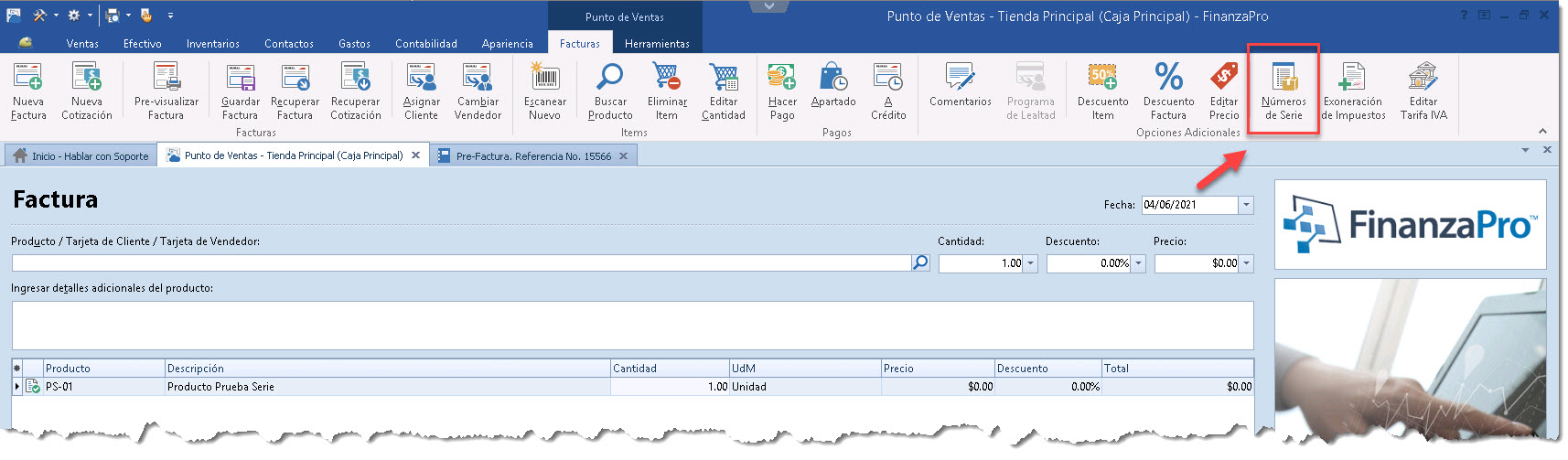
Task: Select PS-01 product row cell
Action: pos(103,387)
